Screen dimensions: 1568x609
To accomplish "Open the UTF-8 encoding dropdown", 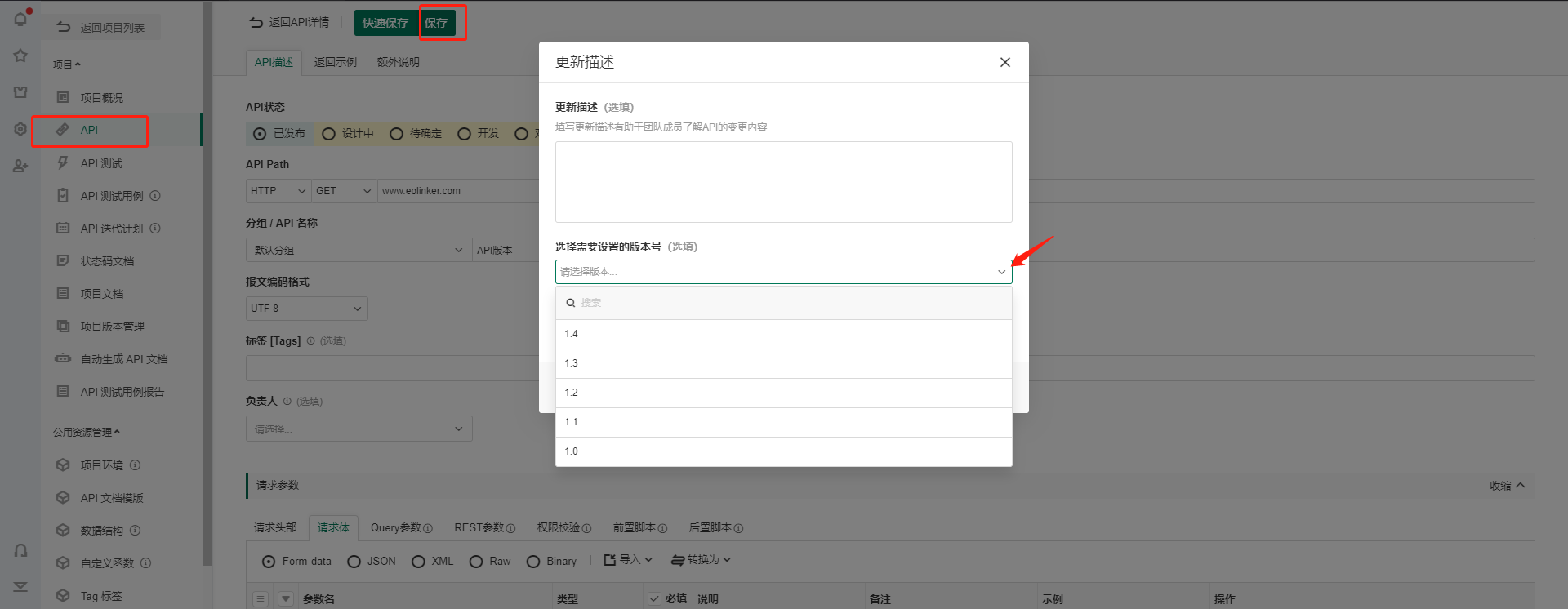I will 307,309.
